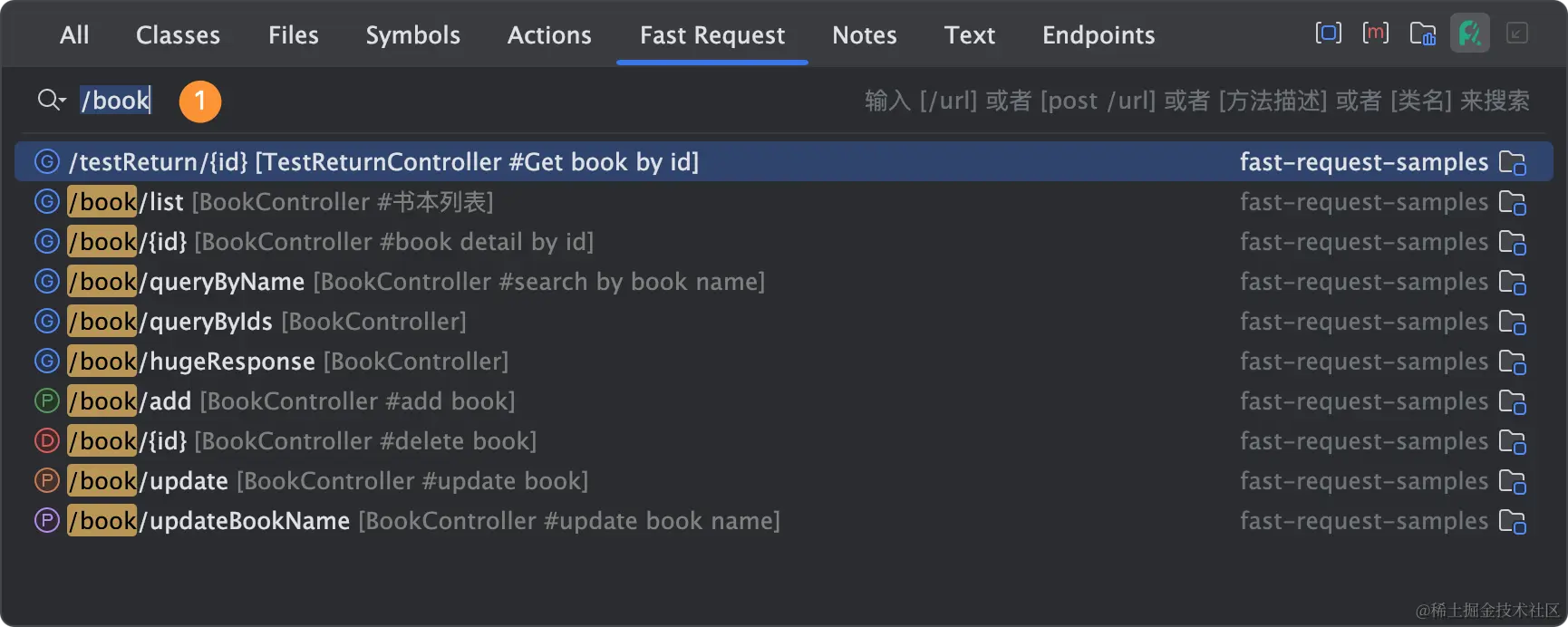The image size is (1568, 627).
Task: Click the search magnifier icon
Action: pos(51,101)
